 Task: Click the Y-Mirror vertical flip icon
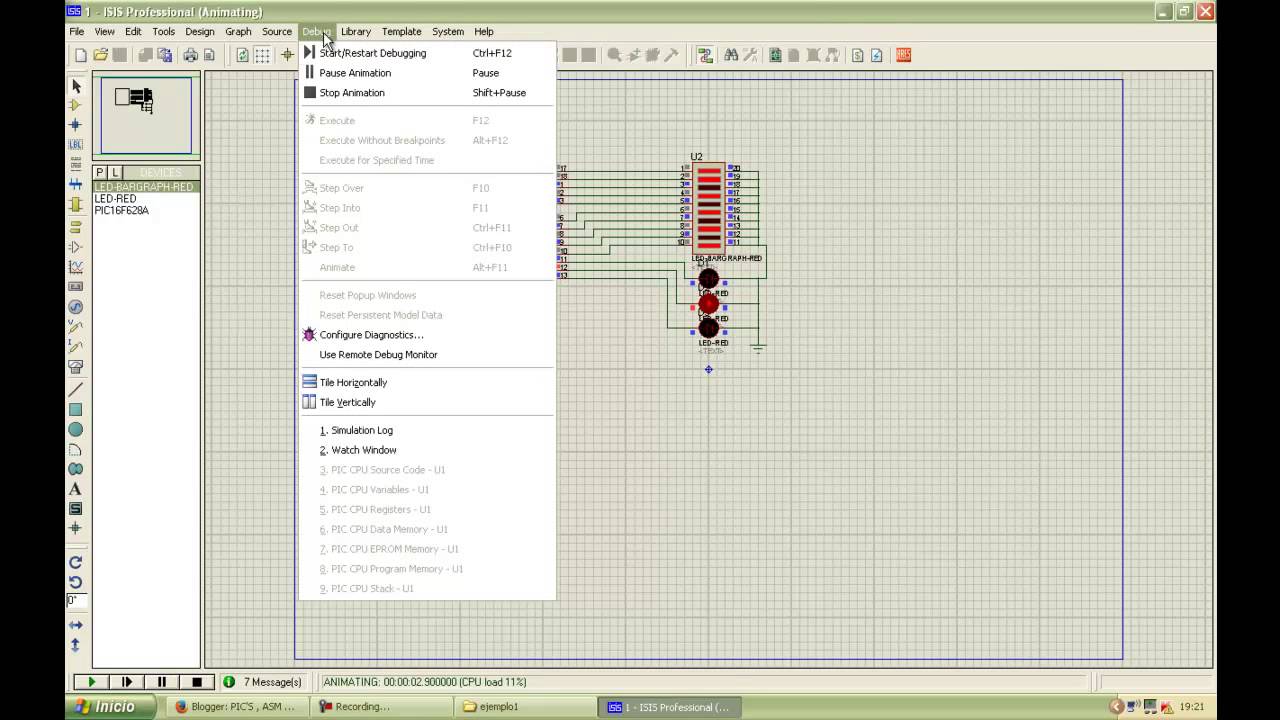click(75, 645)
